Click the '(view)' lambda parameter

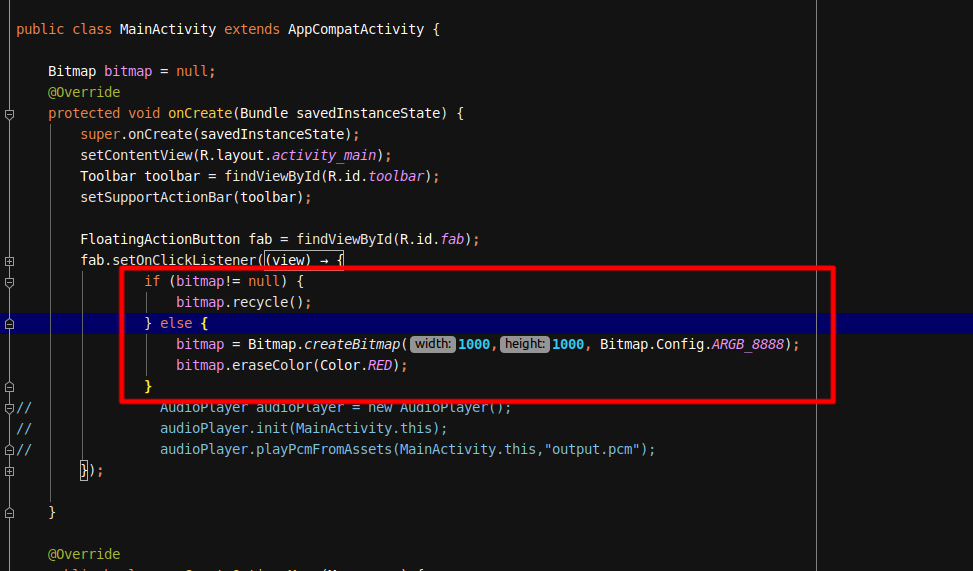(288, 261)
